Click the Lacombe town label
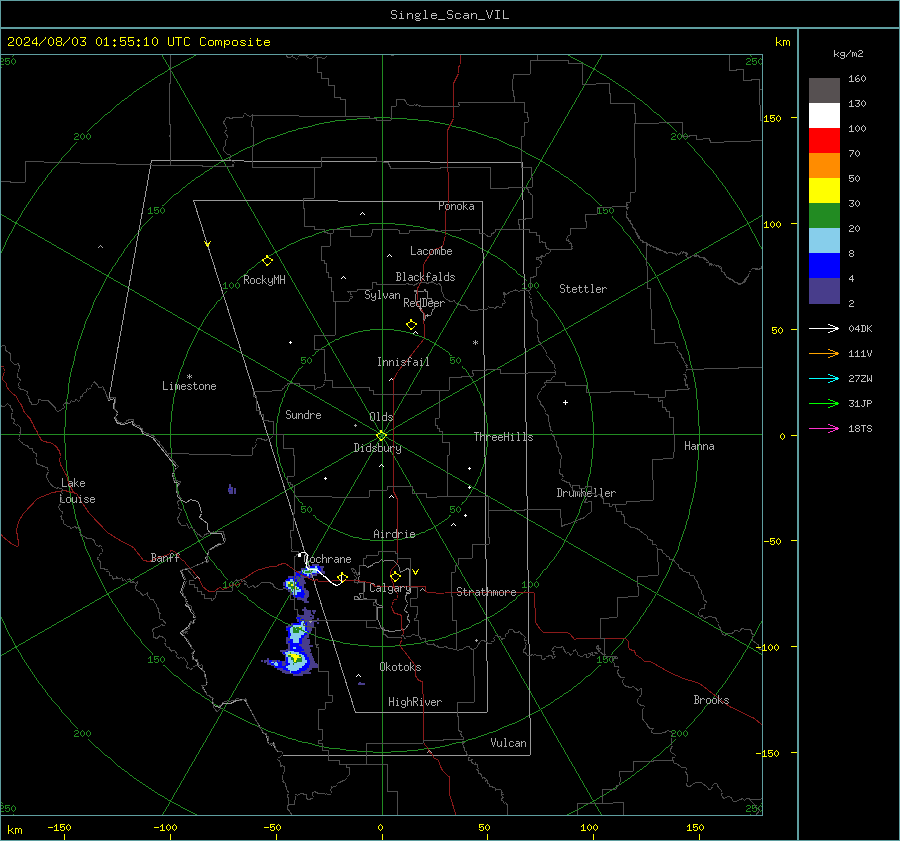 pyautogui.click(x=431, y=251)
